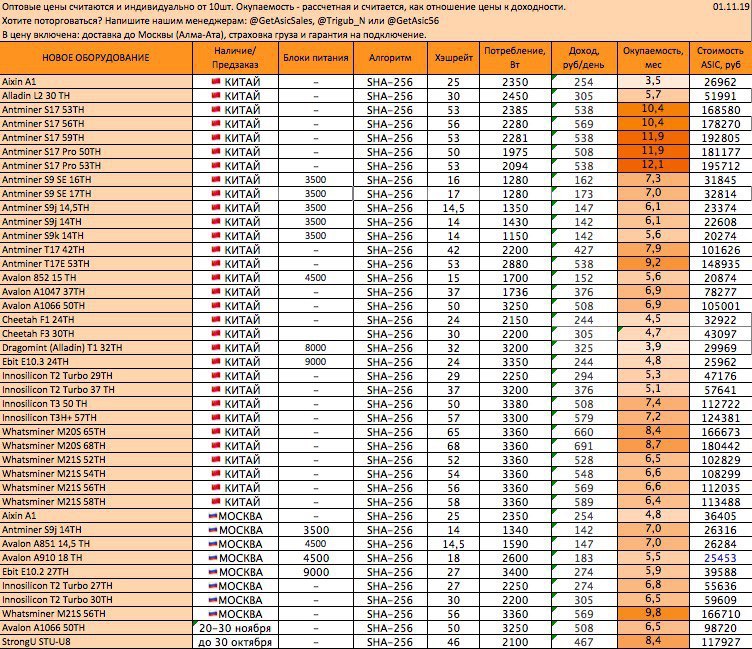Click the China flag in Alladin L2 30 TH row

coord(215,95)
